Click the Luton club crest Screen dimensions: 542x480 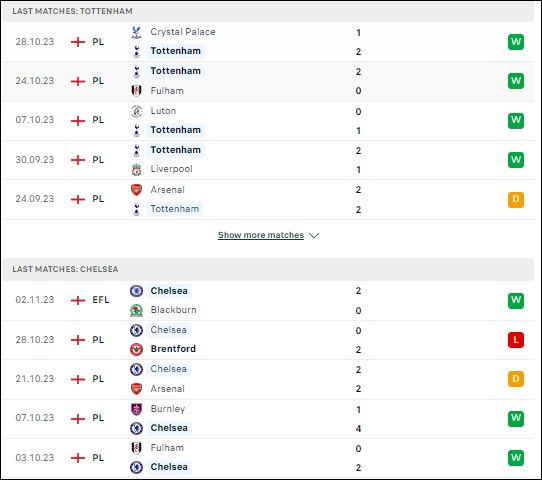137,111
